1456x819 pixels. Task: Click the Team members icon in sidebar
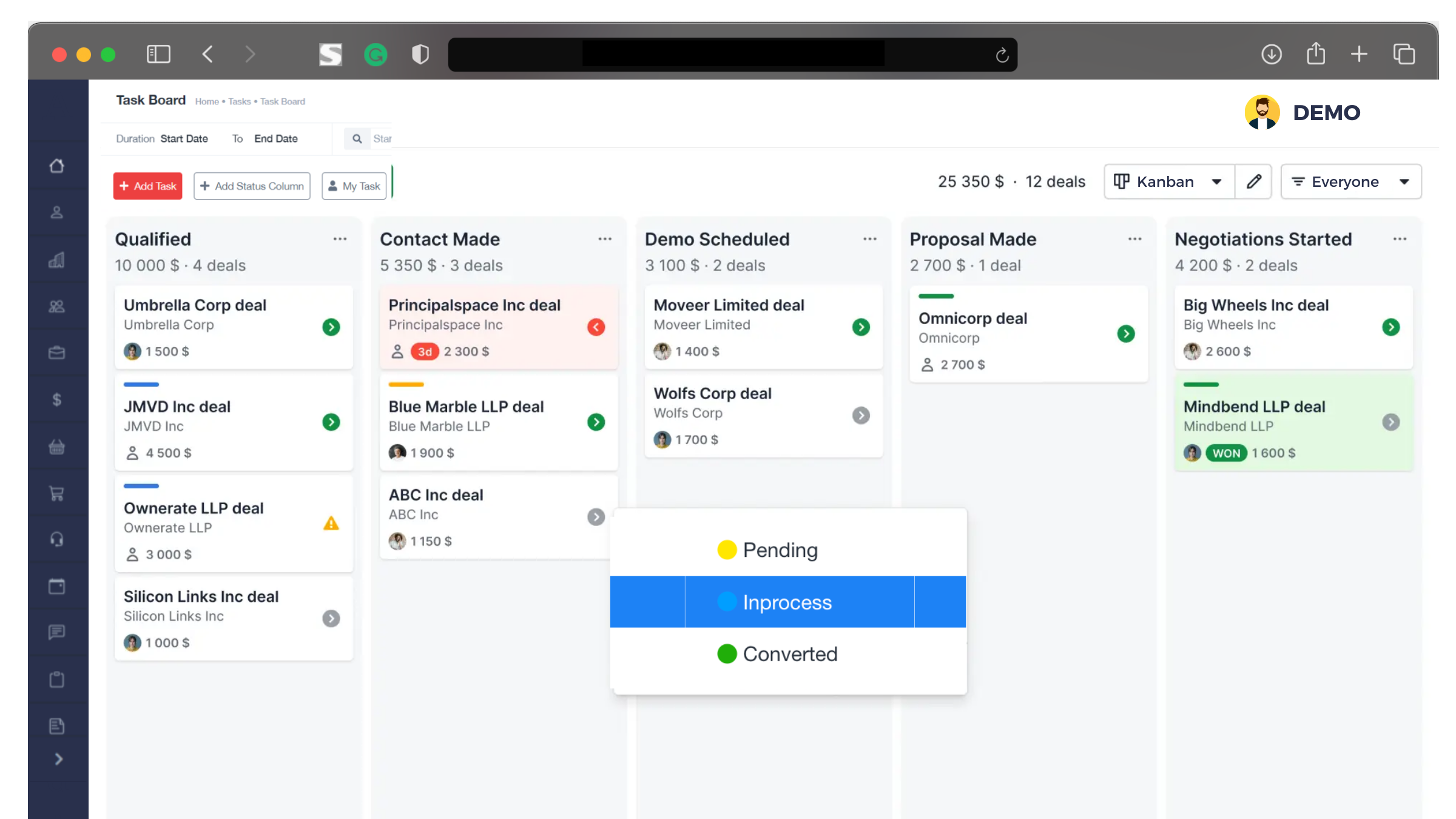(58, 306)
